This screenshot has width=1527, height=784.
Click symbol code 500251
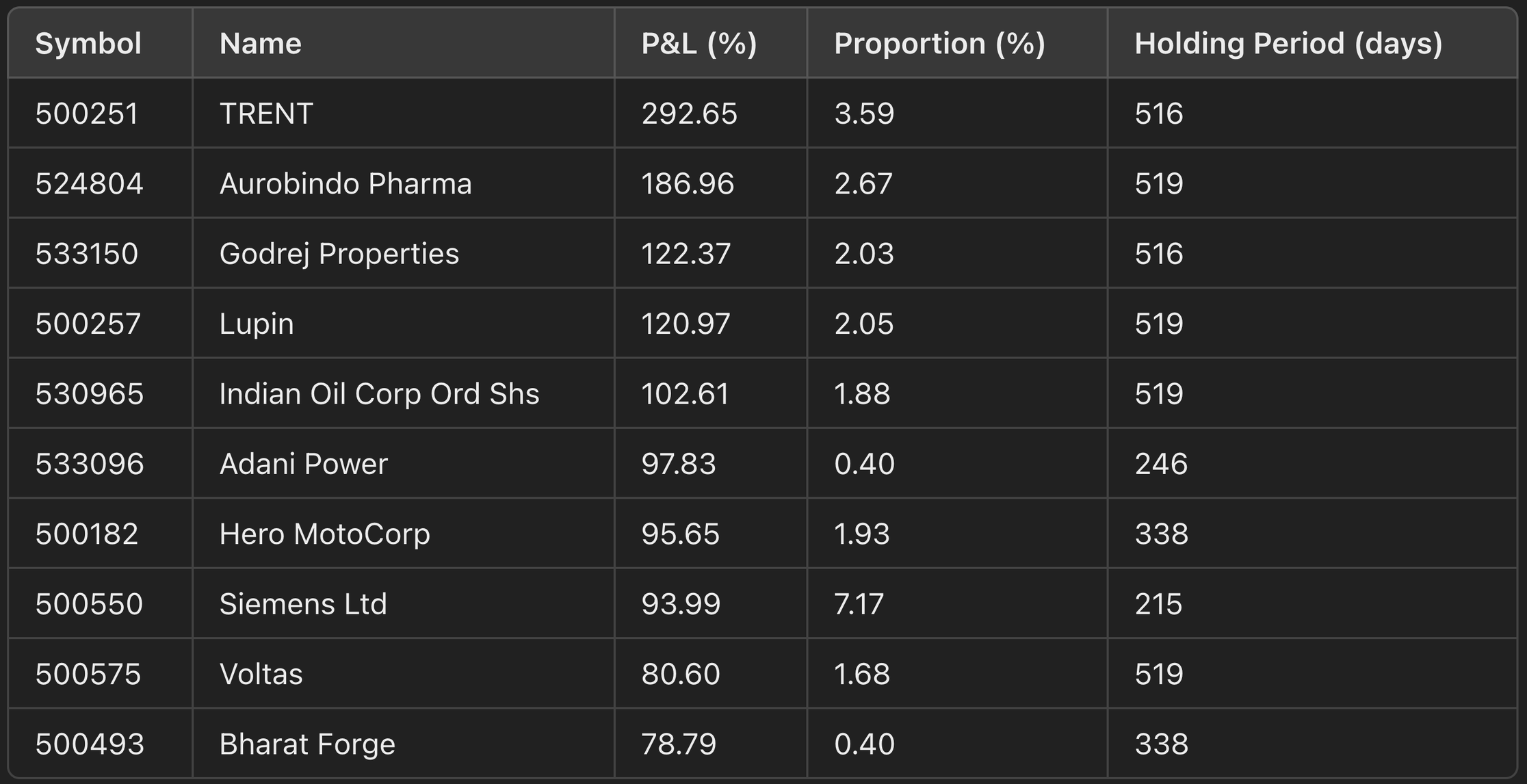point(87,114)
